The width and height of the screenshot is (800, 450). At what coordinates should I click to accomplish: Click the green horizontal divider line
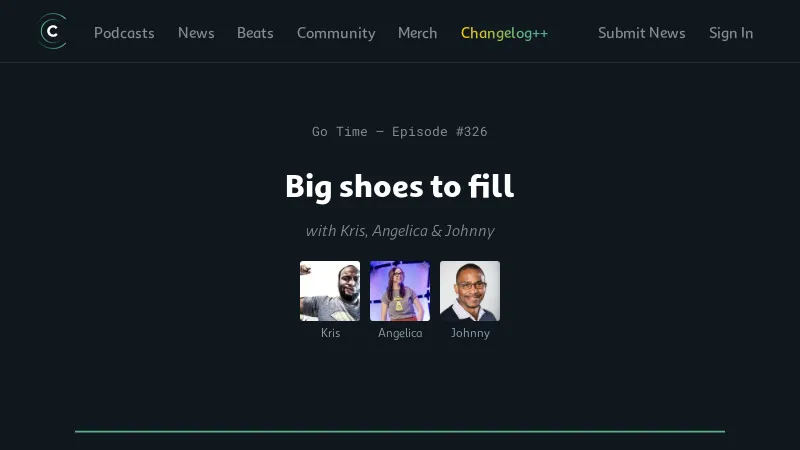tap(400, 431)
